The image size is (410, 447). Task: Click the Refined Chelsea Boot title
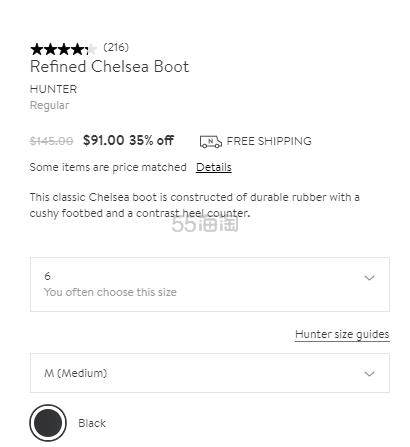110,66
